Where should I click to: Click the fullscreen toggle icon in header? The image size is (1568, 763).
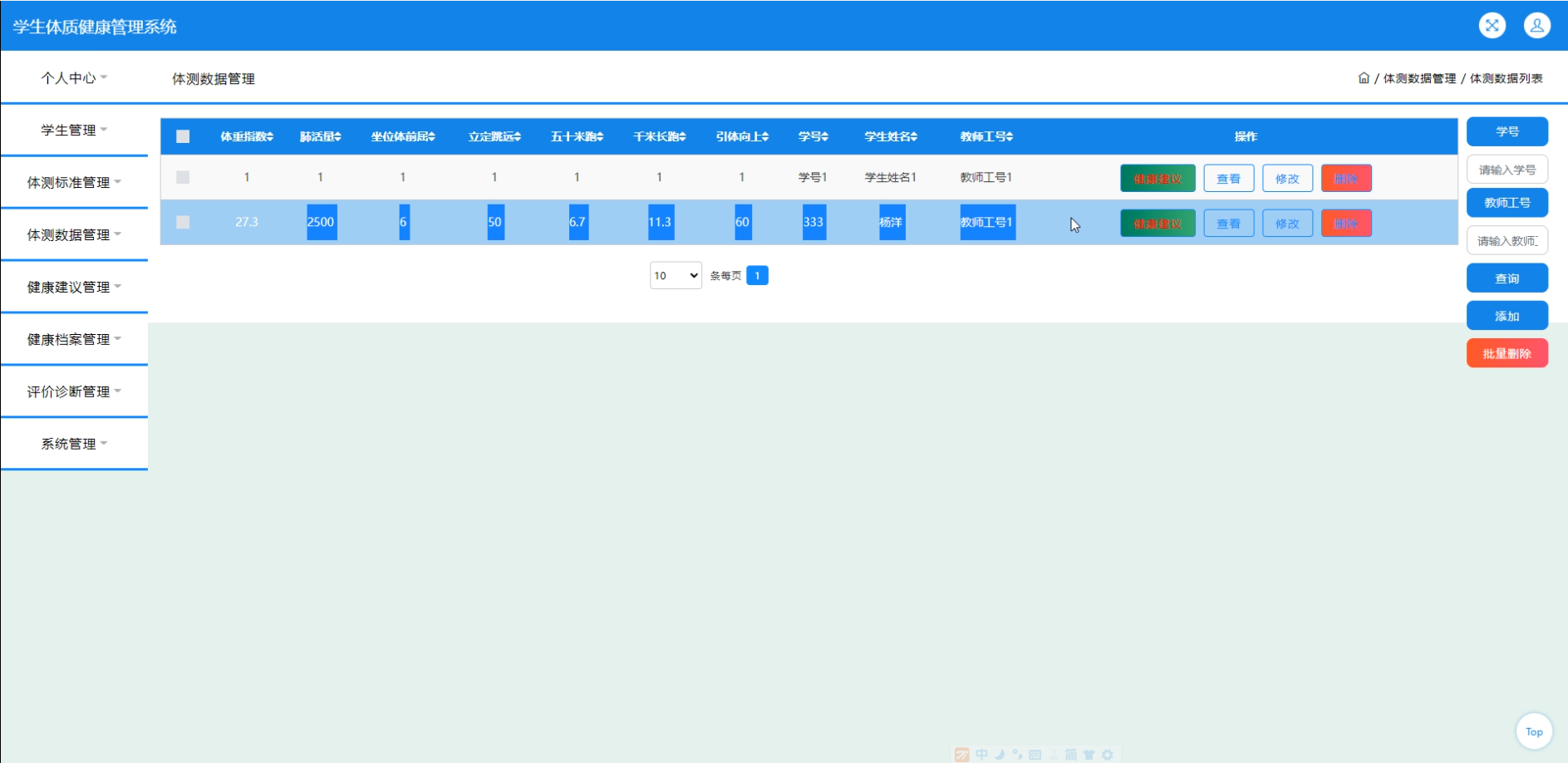(x=1492, y=26)
